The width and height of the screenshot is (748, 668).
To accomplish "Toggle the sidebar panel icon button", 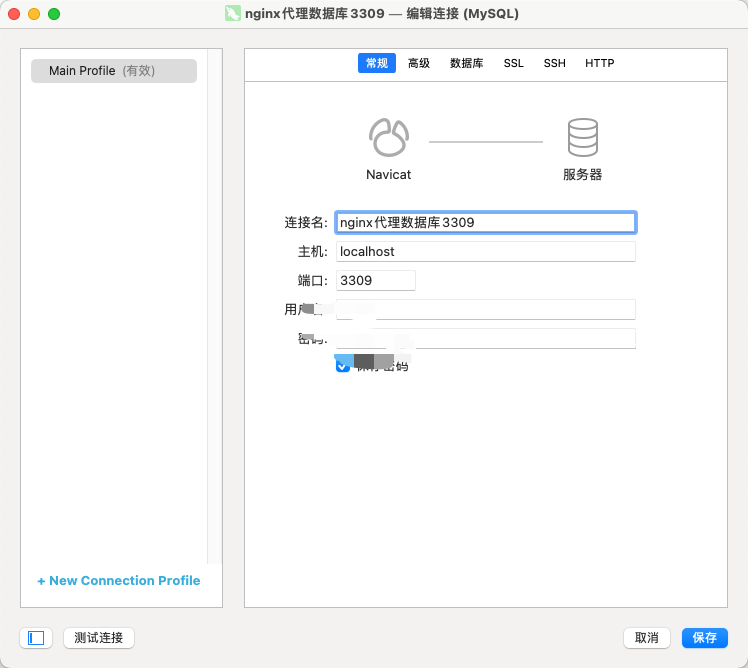I will tap(36, 638).
